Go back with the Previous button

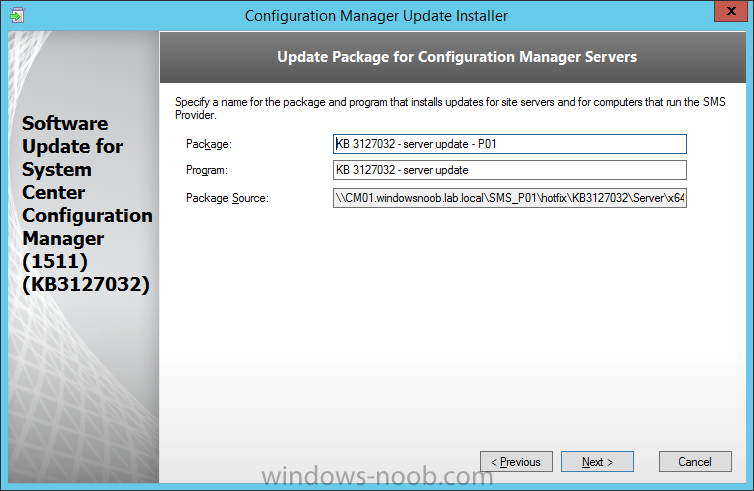516,462
